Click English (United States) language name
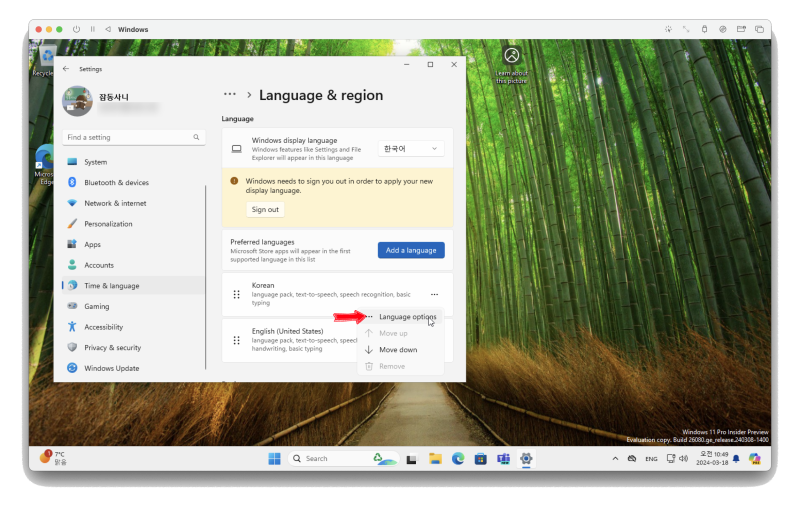 [287, 331]
